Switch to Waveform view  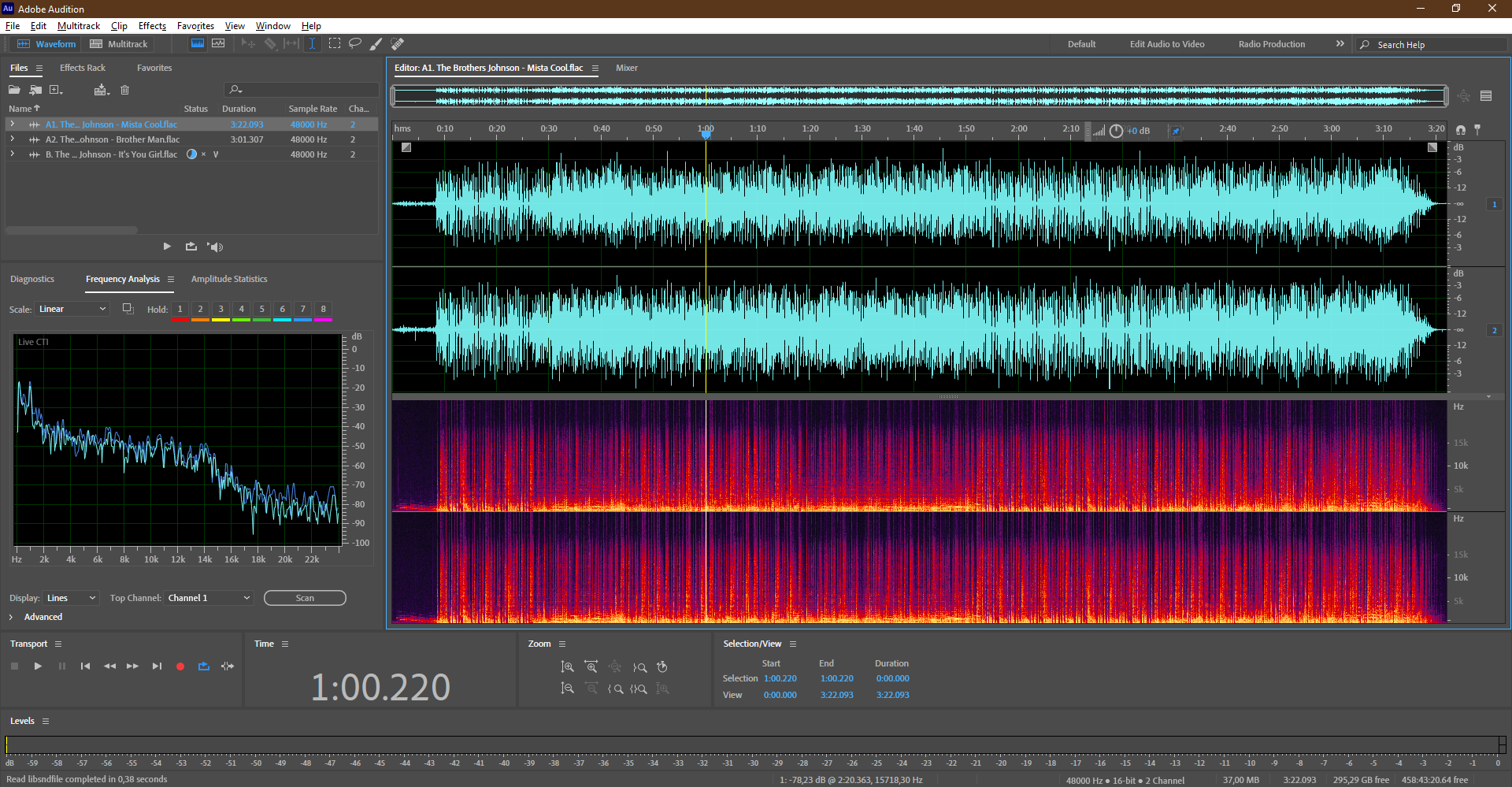(46, 44)
